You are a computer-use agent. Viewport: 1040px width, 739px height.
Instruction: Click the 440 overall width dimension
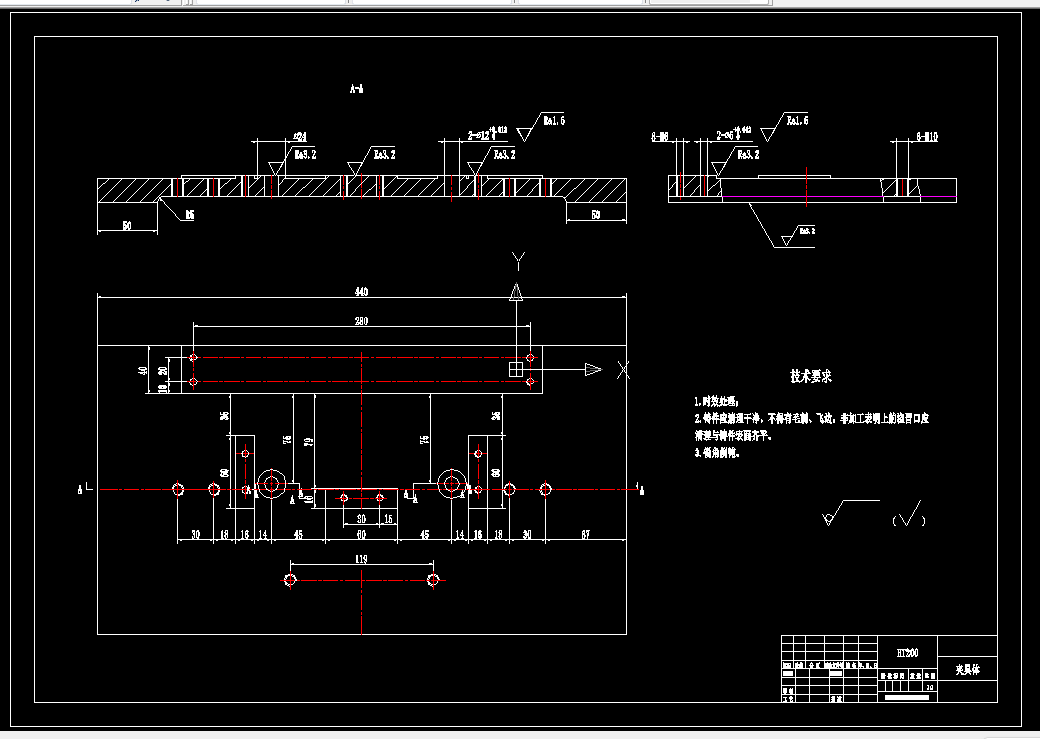[x=361, y=291]
